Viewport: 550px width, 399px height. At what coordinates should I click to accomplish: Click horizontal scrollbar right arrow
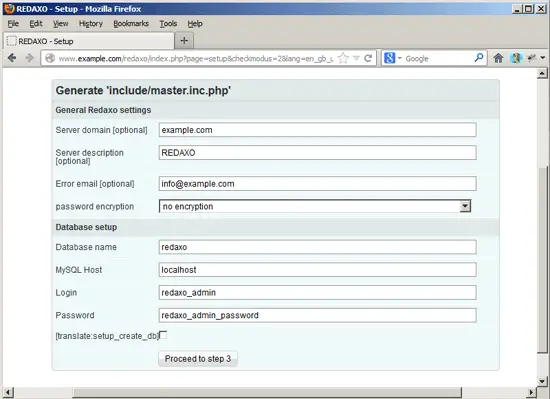tap(532, 392)
